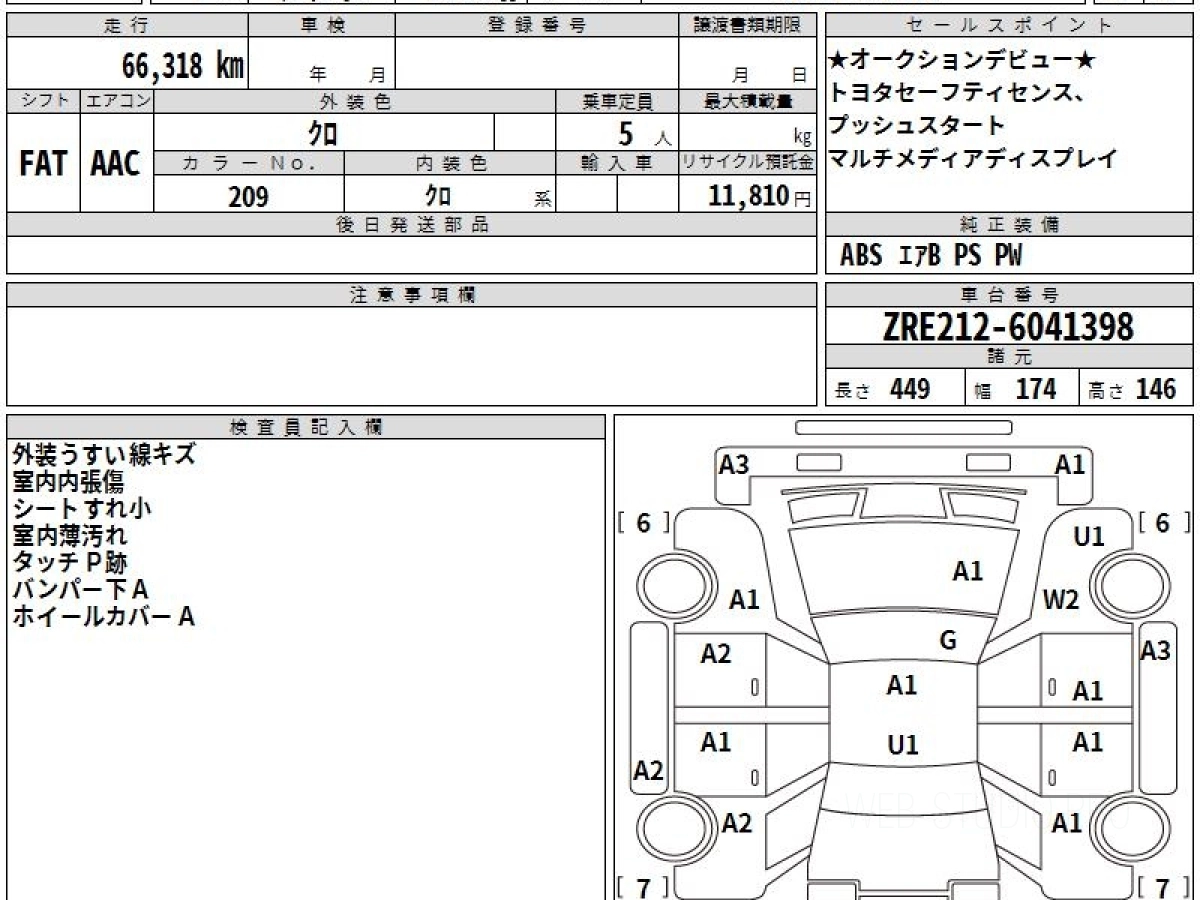Click the ★オークションデビュー★ line
Viewport: 1200px width, 900px height.
point(962,62)
